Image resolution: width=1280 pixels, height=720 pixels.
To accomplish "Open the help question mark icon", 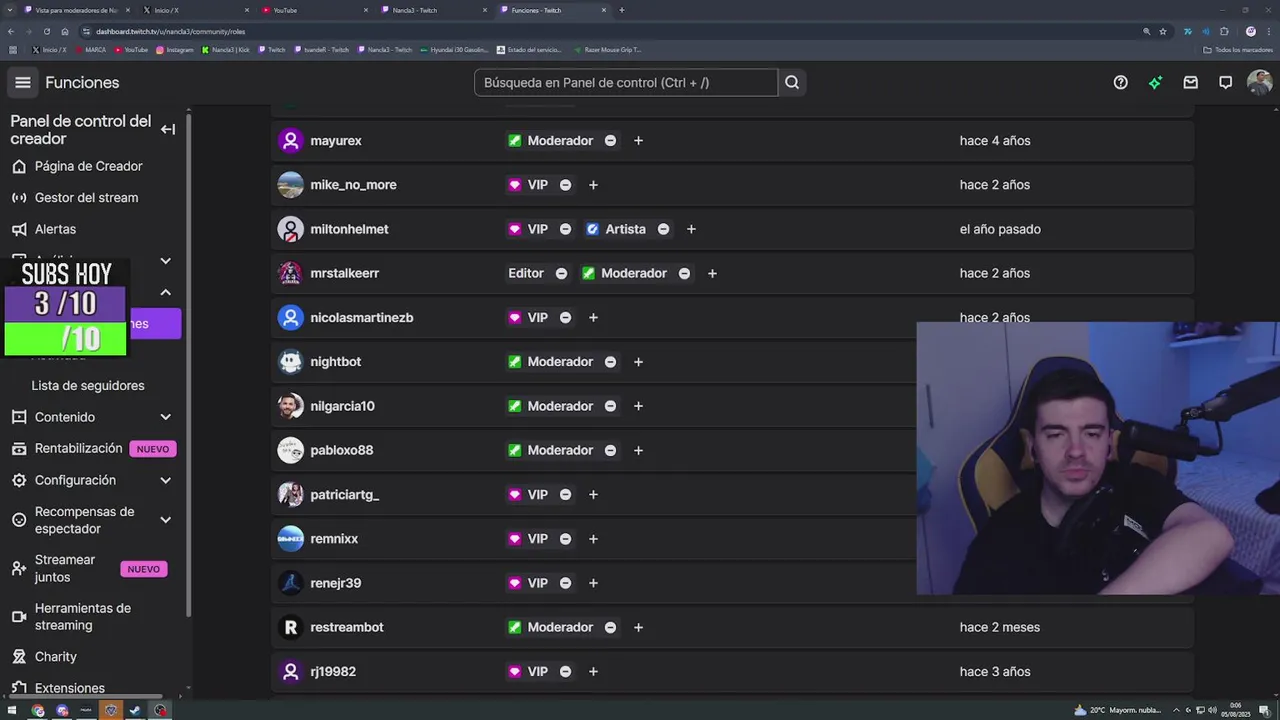I will click(x=1121, y=82).
